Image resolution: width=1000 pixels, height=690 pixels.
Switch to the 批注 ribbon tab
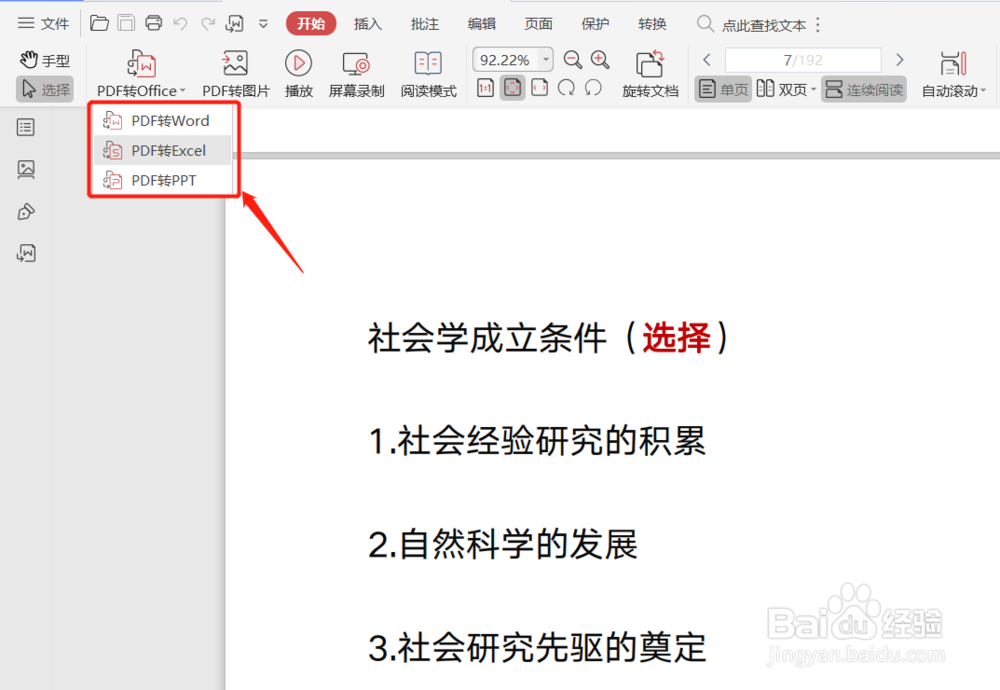(424, 23)
